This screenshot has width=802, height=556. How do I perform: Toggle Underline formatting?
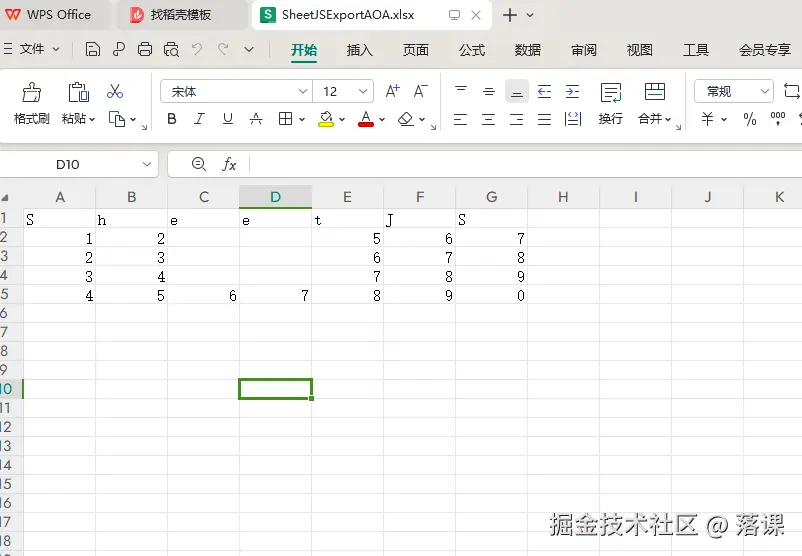point(228,119)
